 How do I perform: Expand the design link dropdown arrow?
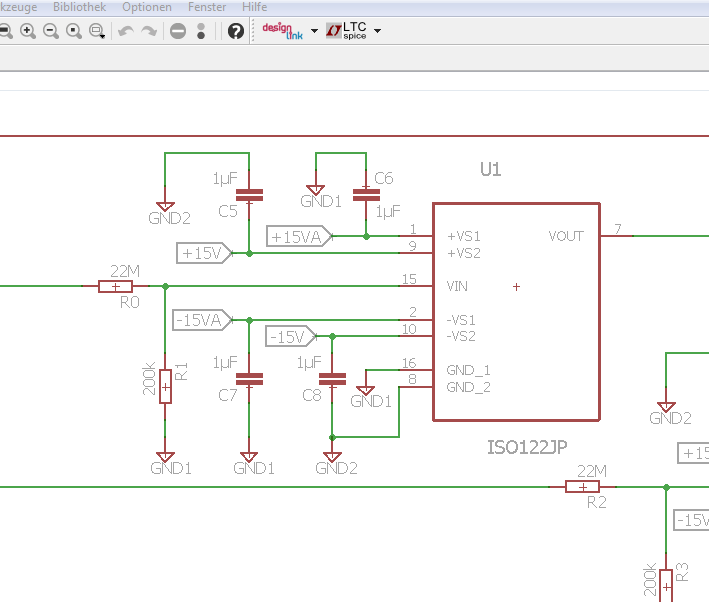[x=314, y=31]
